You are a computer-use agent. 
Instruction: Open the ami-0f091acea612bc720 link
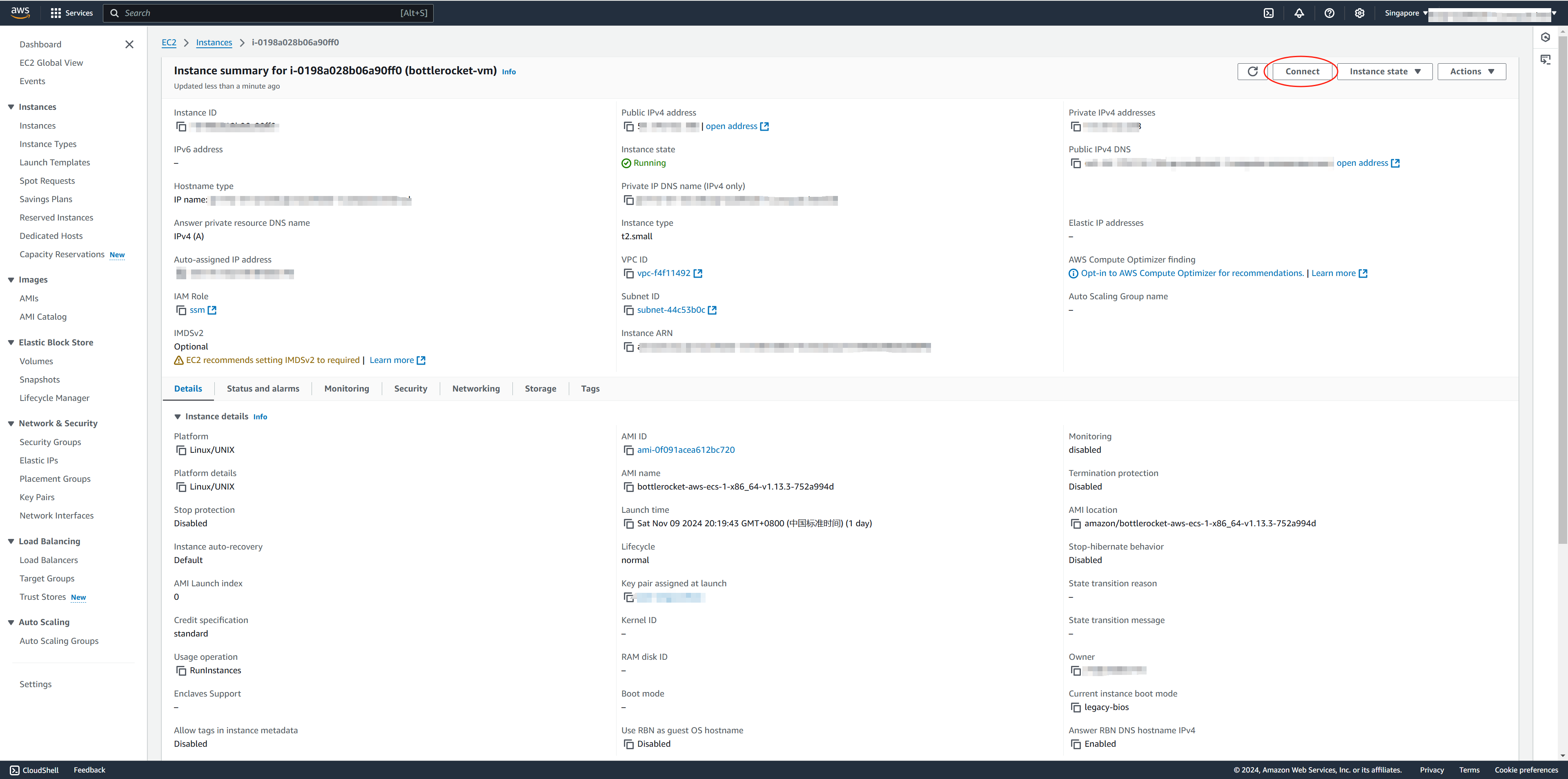[686, 450]
